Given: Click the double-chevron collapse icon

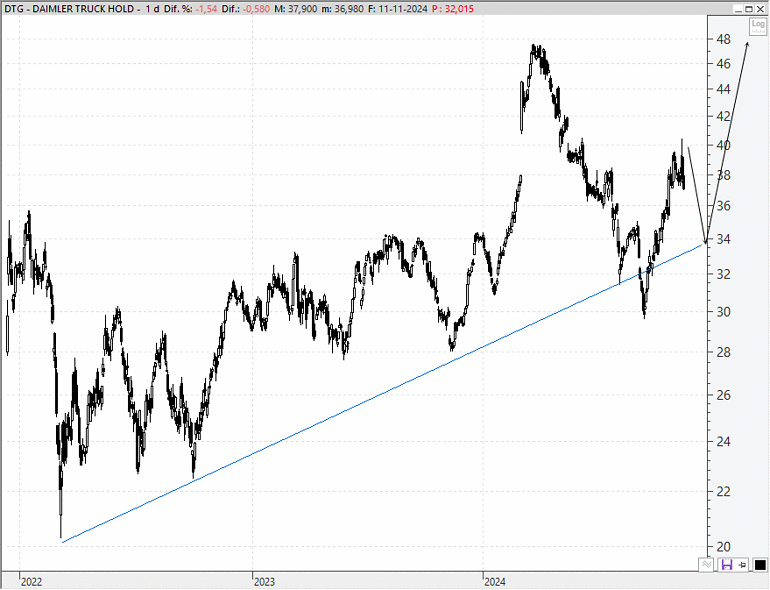Looking at the screenshot, I should [706, 564].
